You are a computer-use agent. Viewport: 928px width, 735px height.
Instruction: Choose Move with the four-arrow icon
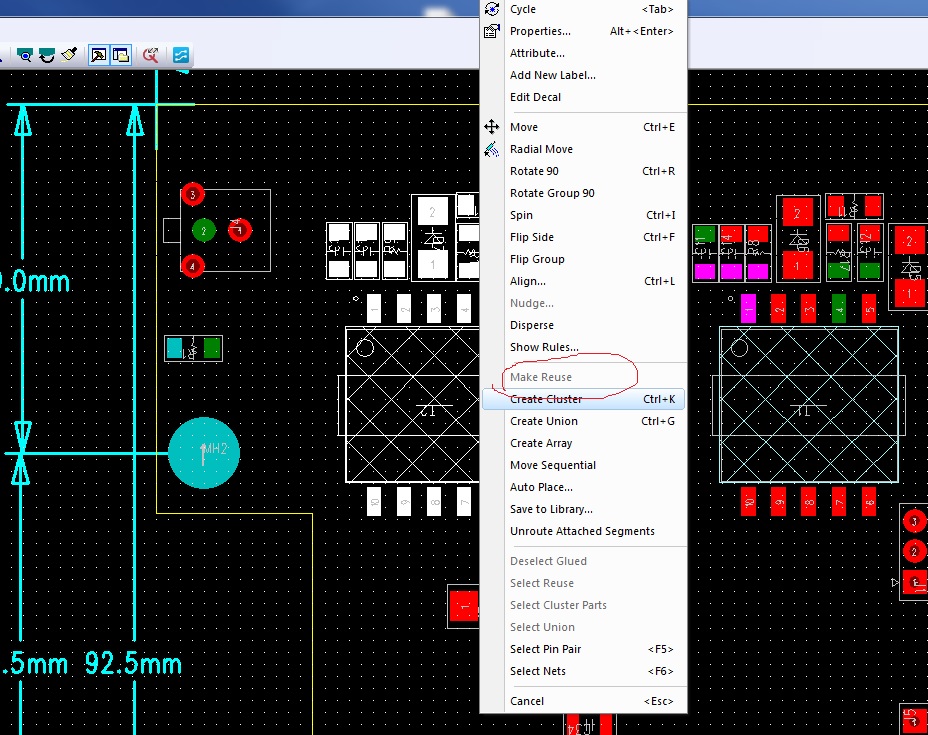[491, 127]
